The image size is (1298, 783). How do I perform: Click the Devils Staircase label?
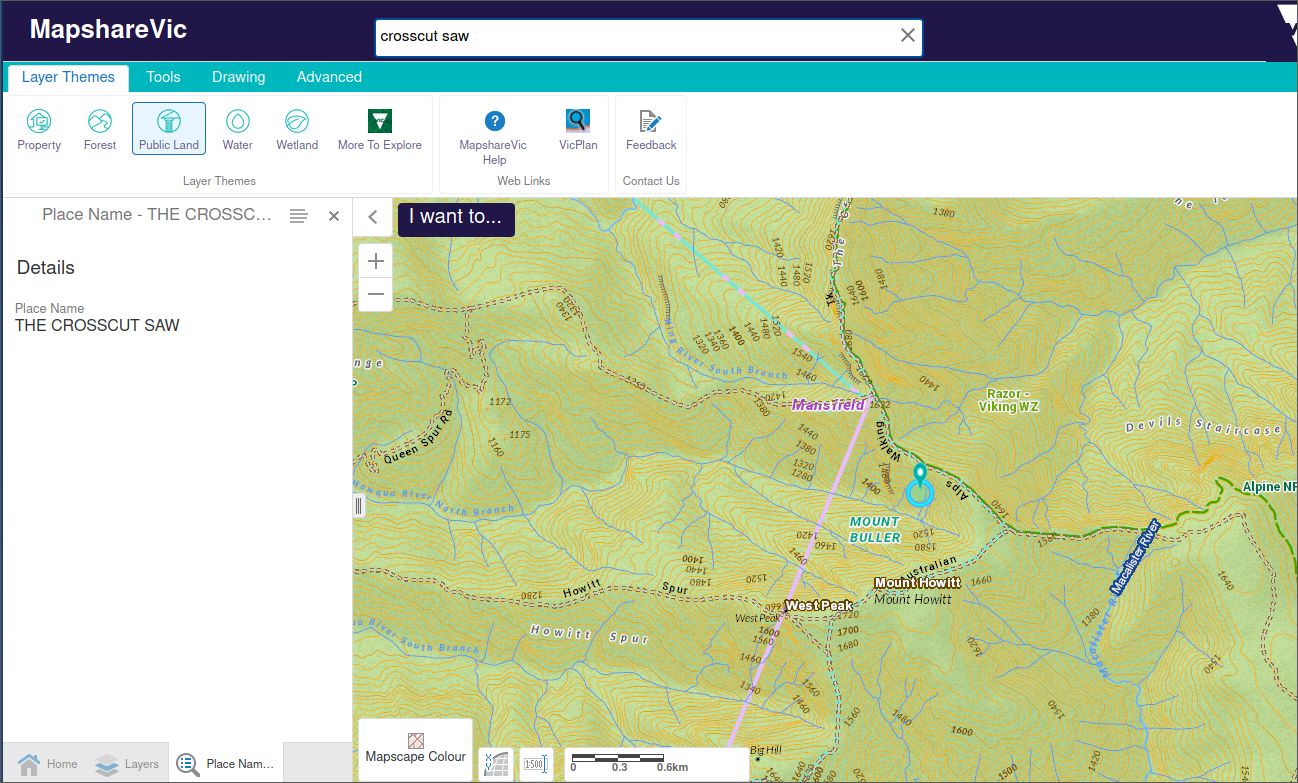point(1203,425)
